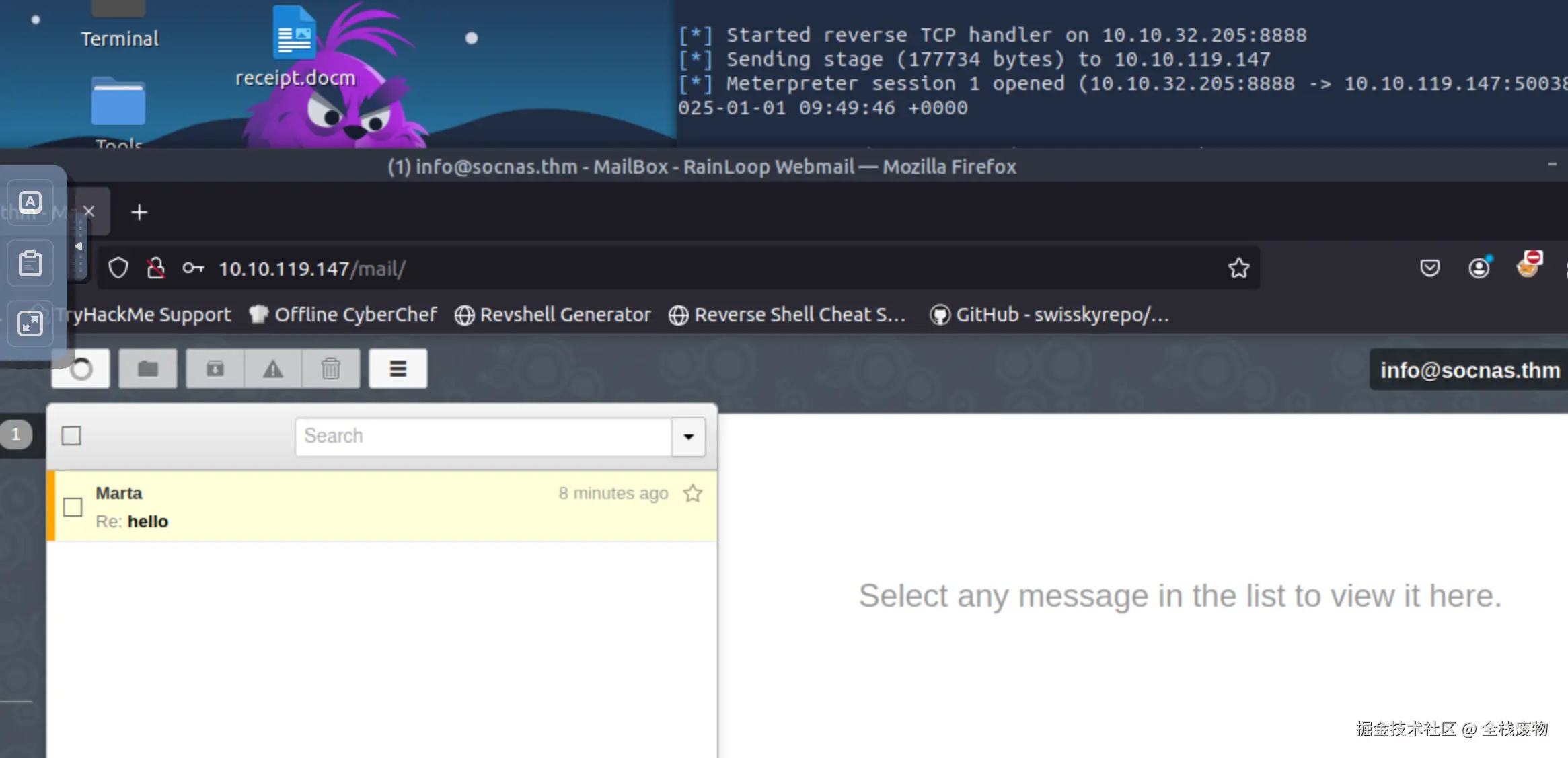Delete message with trash icon
The height and width of the screenshot is (758, 1568).
pyautogui.click(x=330, y=369)
